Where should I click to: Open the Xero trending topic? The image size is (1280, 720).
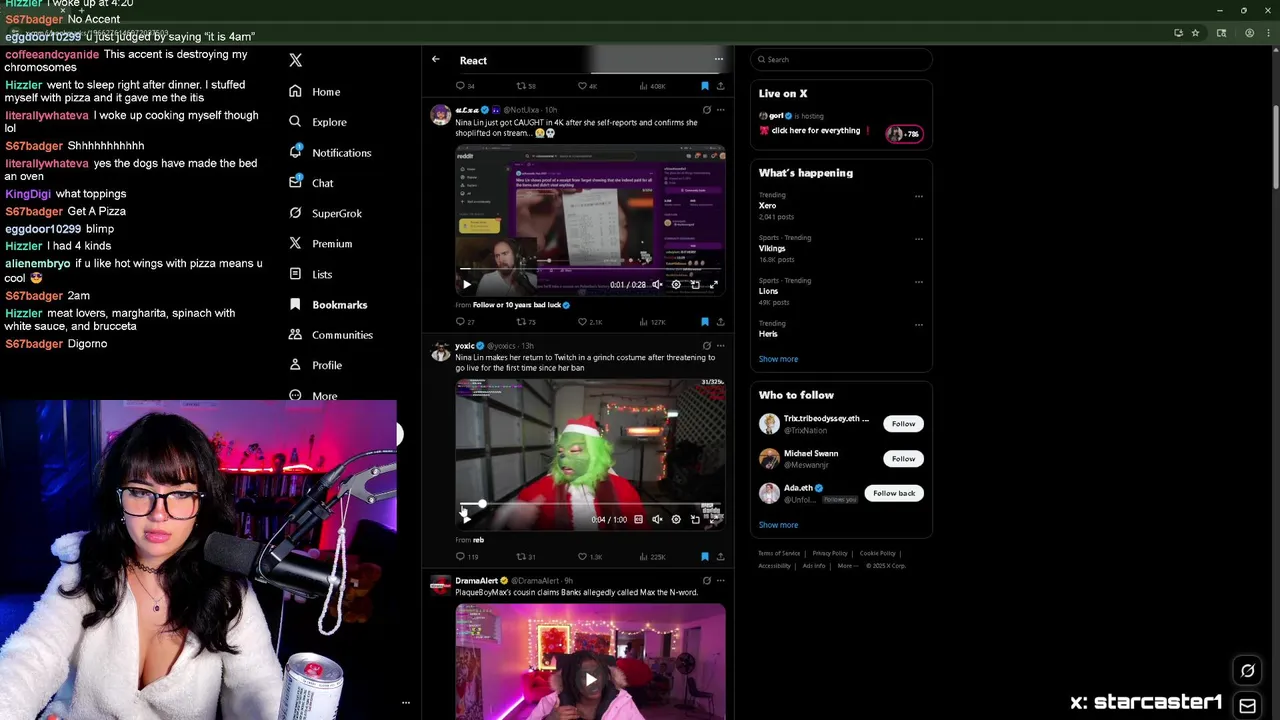(767, 205)
